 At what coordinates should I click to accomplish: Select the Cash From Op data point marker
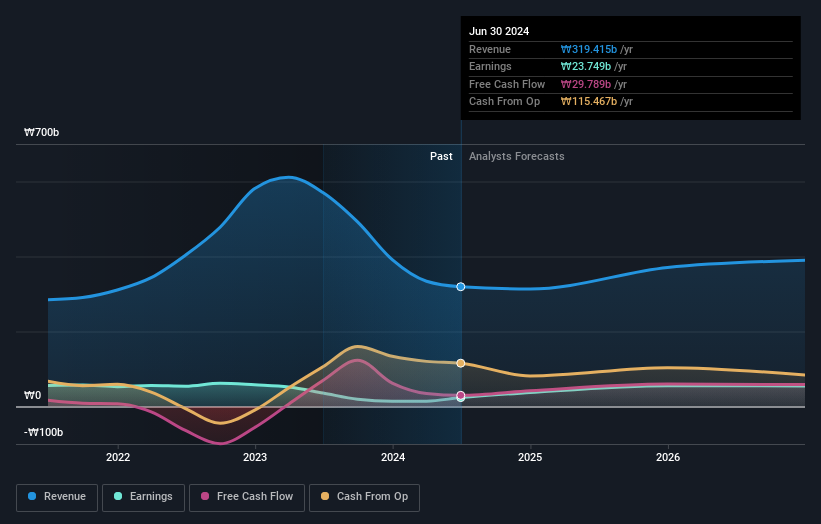pyautogui.click(x=461, y=363)
